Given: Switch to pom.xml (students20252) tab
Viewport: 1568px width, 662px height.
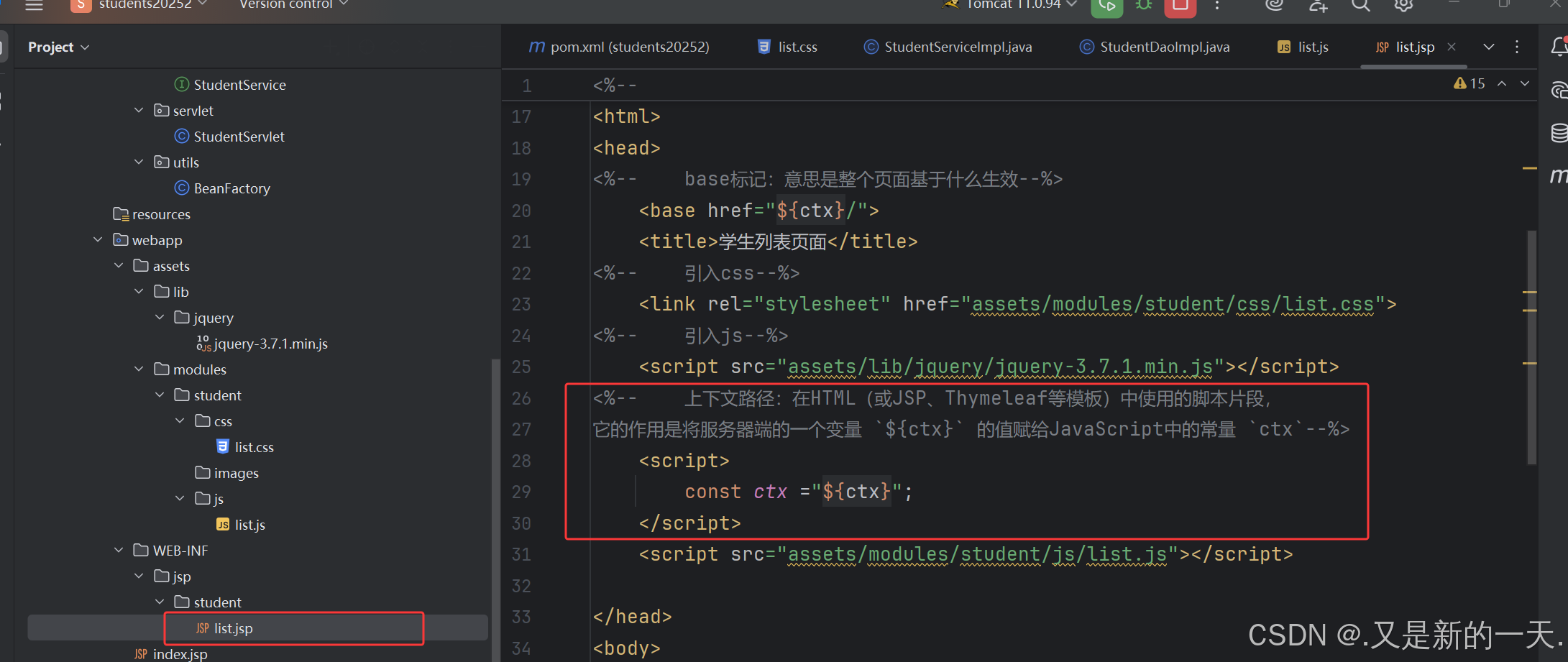Looking at the screenshot, I should (x=619, y=47).
